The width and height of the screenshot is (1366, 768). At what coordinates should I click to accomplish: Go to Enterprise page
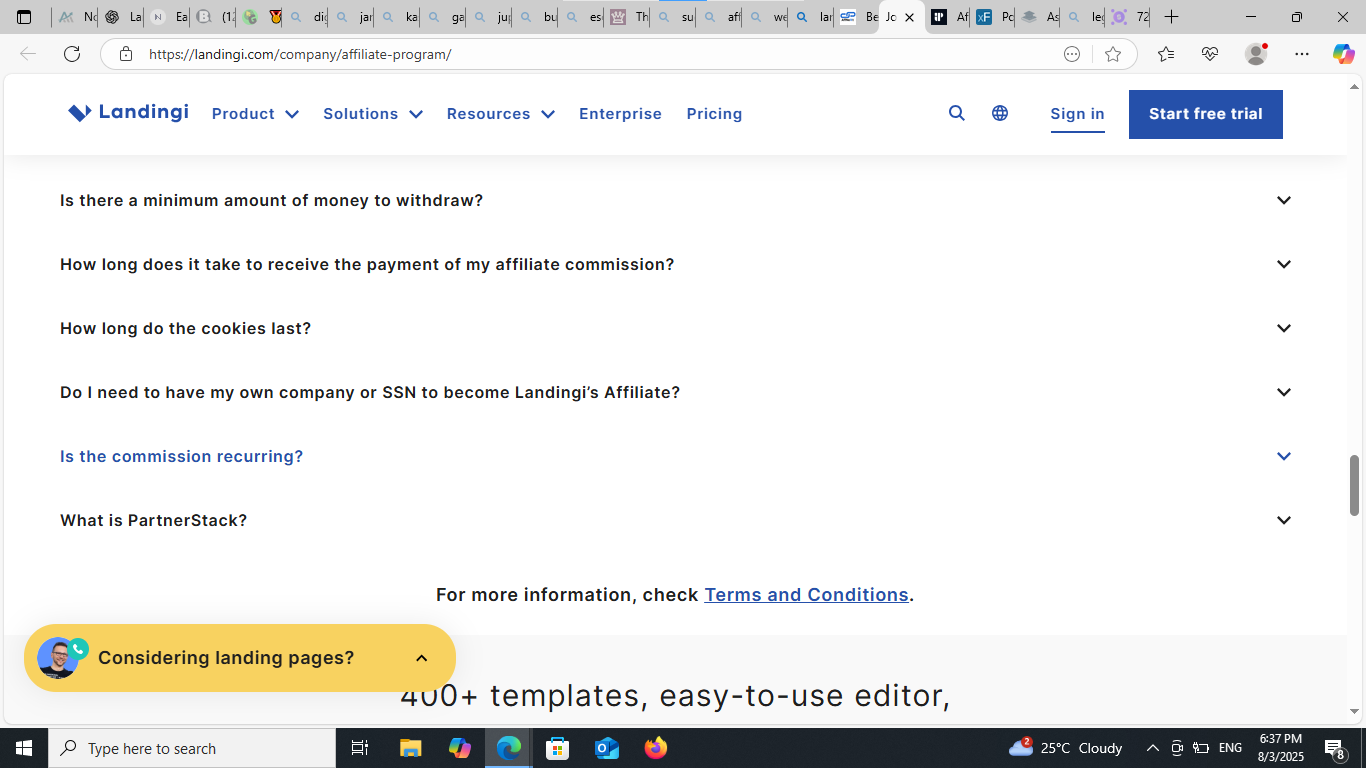click(x=620, y=114)
